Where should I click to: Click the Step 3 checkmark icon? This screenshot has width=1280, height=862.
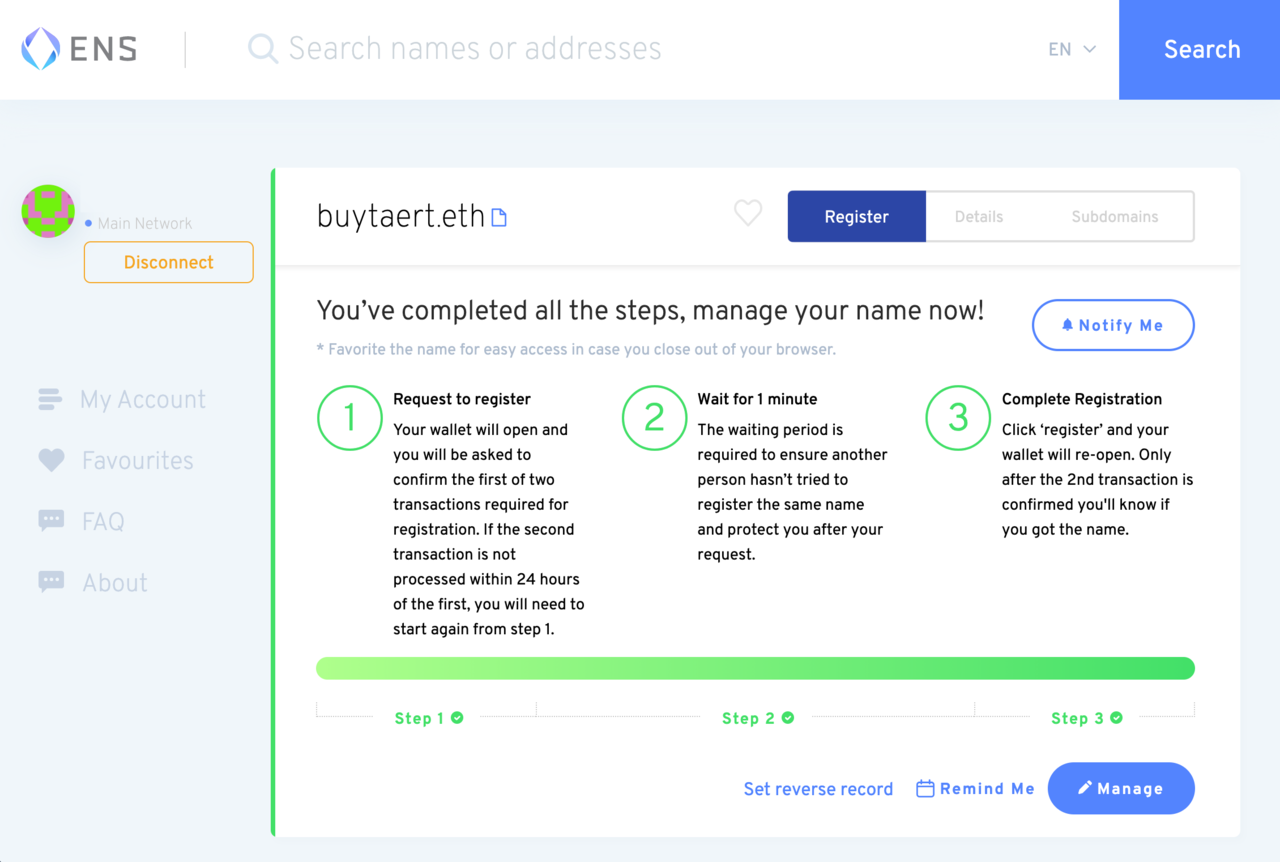pos(1116,718)
